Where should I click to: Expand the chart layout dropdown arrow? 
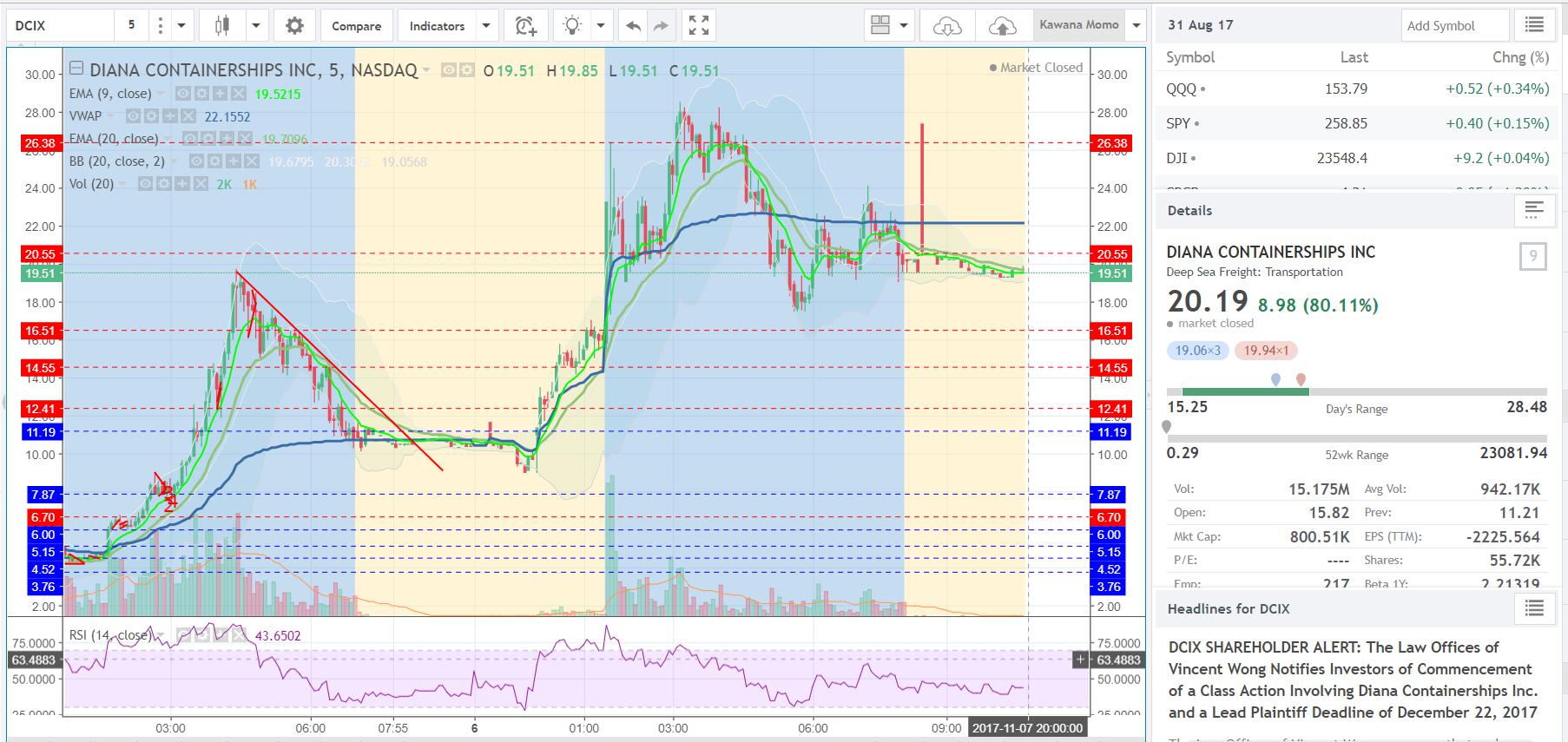(x=903, y=26)
